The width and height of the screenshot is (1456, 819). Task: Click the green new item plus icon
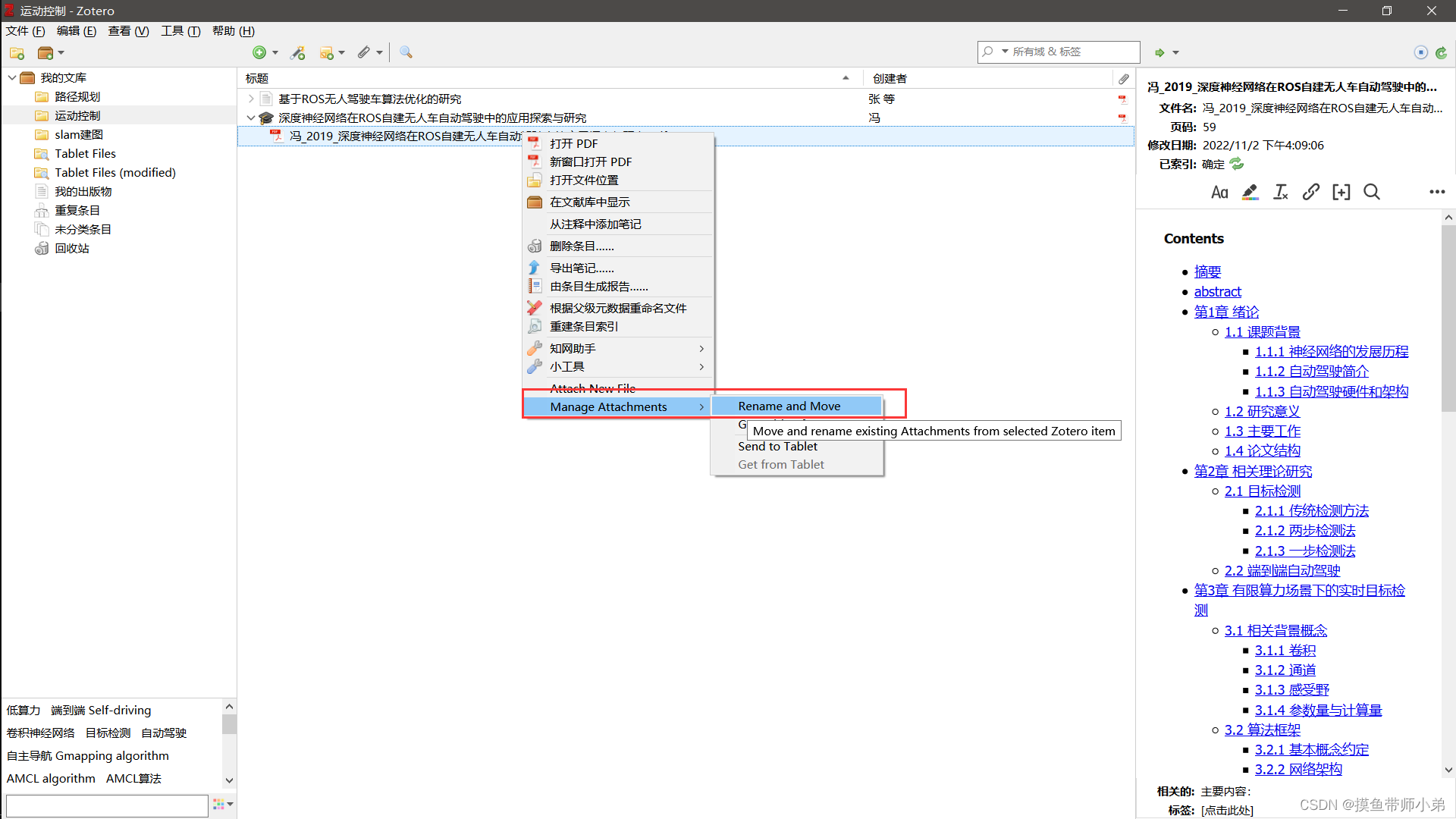[x=259, y=52]
